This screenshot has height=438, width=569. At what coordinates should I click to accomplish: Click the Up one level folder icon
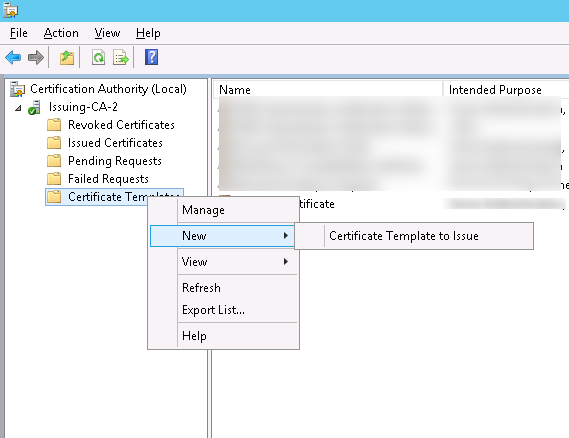pos(67,57)
